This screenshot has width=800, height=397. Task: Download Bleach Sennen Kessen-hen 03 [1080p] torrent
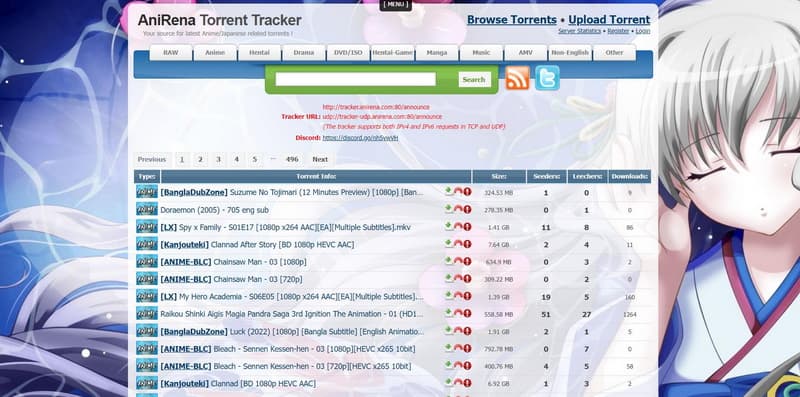pyautogui.click(x=449, y=348)
